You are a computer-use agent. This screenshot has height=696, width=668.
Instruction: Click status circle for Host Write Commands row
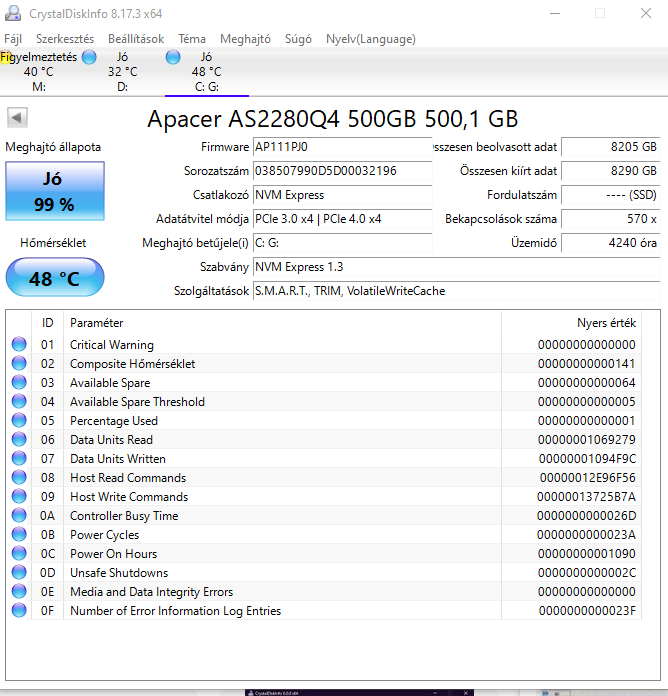19,496
